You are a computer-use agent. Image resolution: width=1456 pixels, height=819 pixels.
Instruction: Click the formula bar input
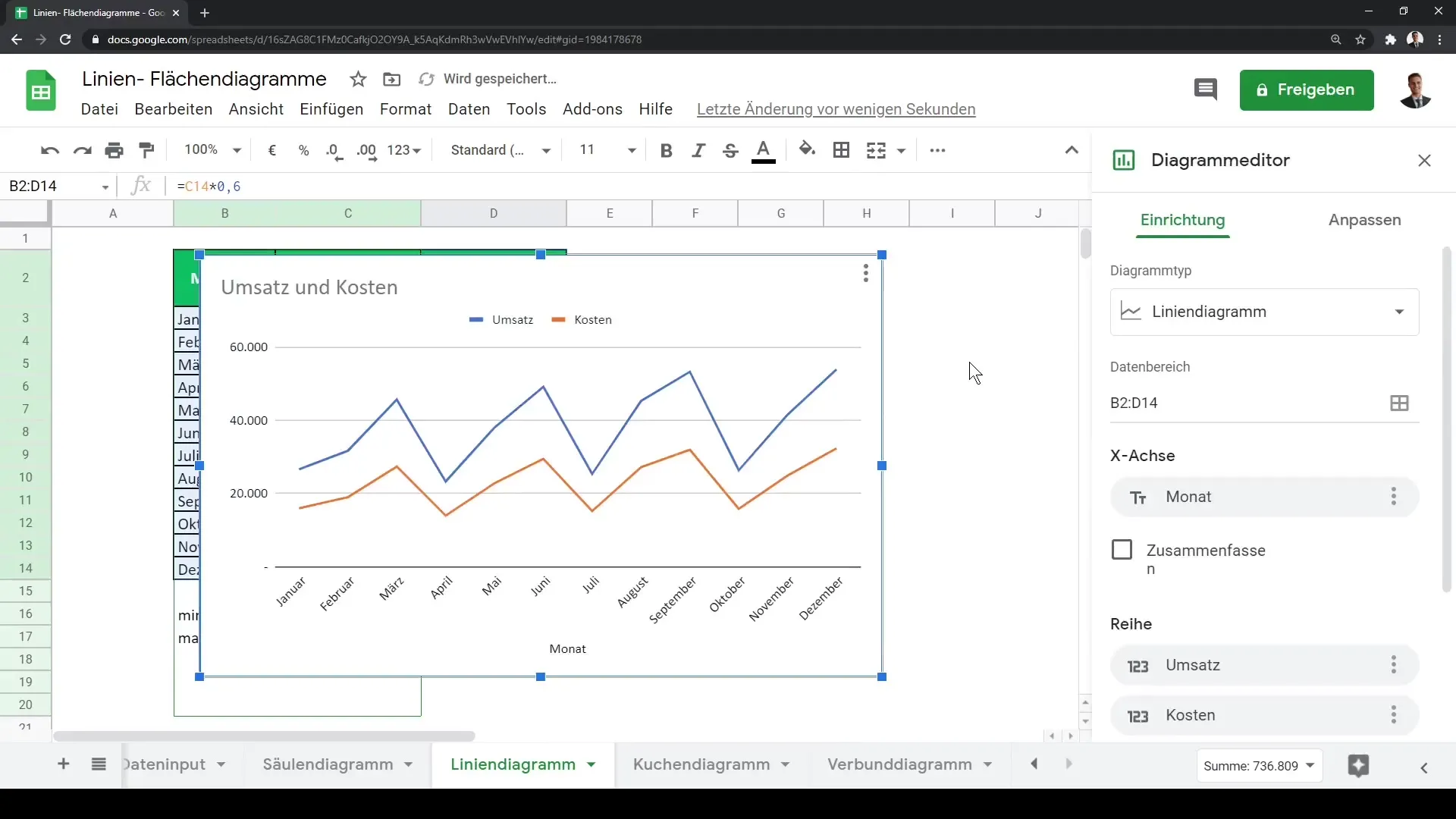click(x=629, y=187)
